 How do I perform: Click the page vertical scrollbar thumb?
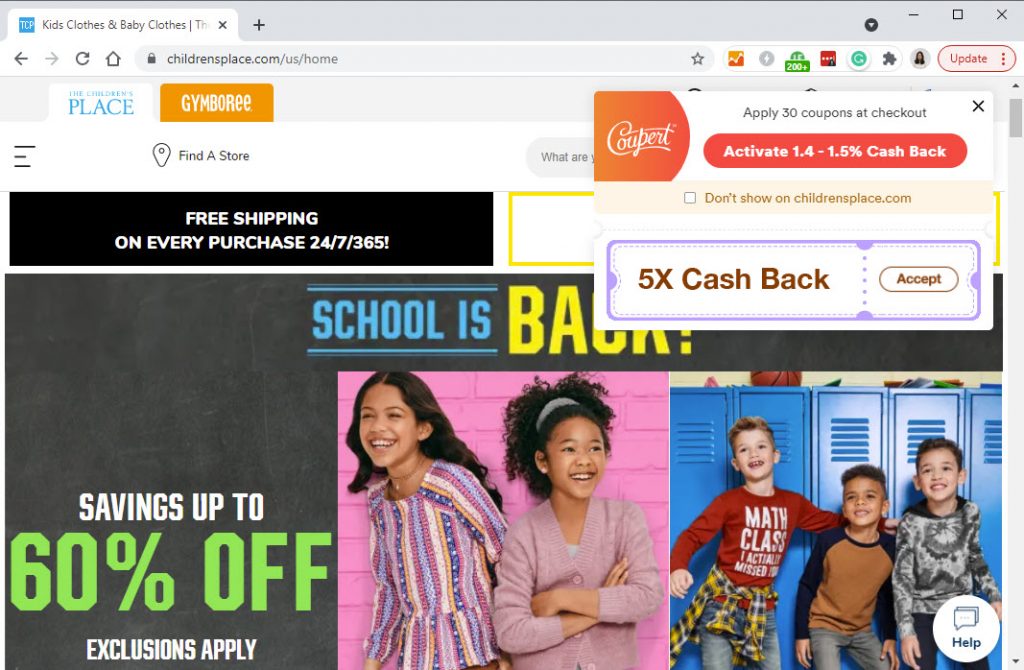[x=1016, y=118]
